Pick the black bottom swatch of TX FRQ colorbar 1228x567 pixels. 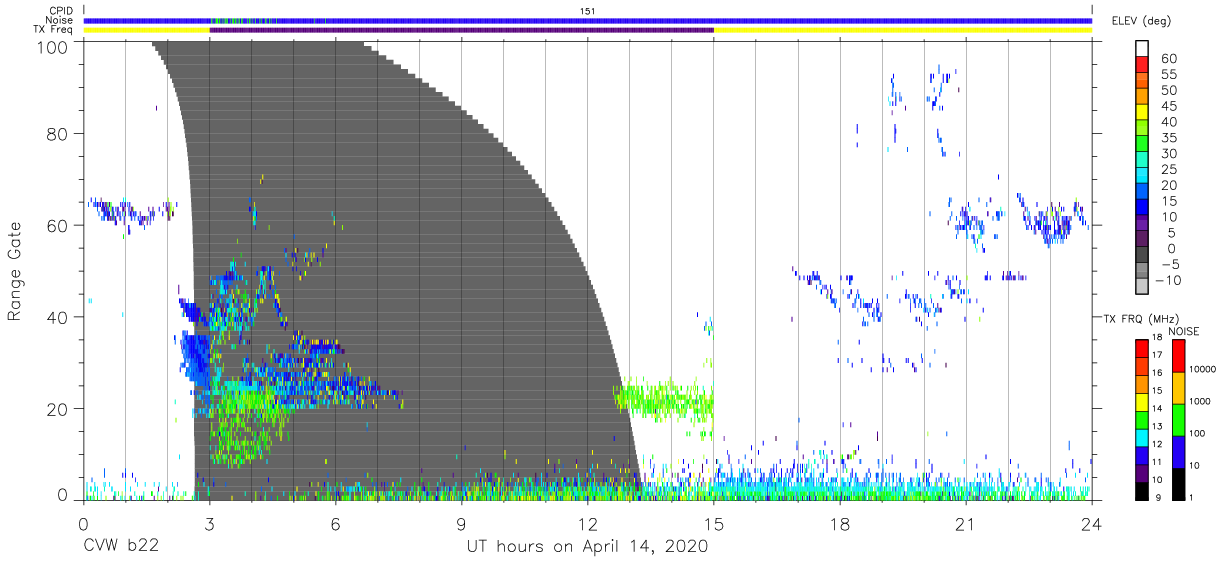[x=1142, y=489]
